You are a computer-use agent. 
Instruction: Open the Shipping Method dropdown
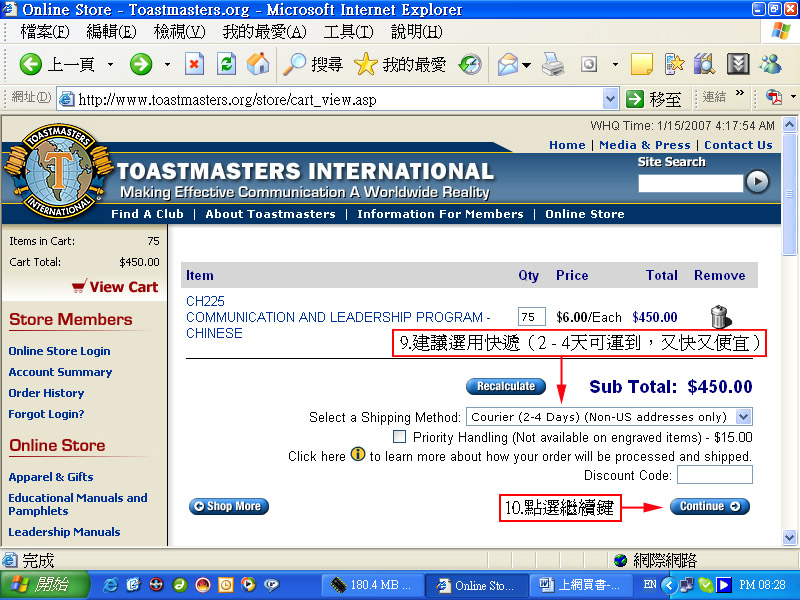[742, 416]
